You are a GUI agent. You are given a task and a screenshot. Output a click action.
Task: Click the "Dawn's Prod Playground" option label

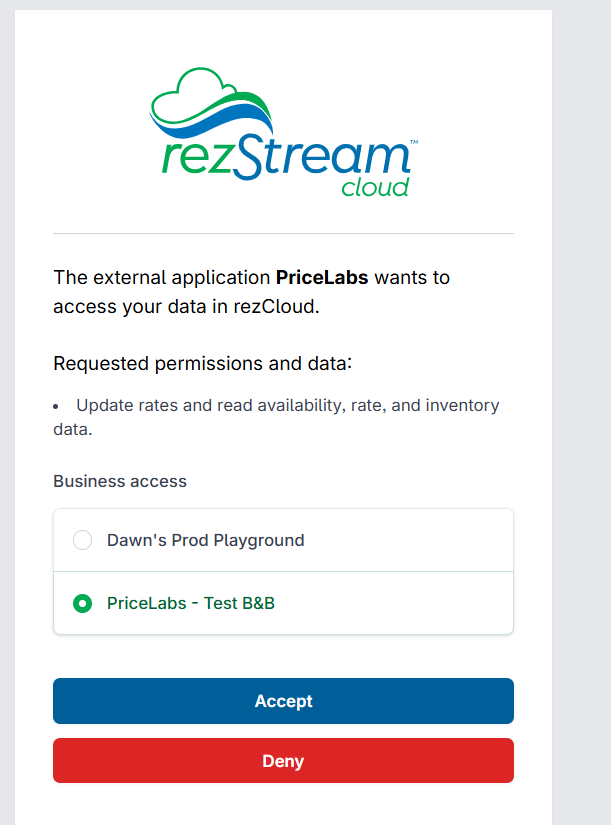pyautogui.click(x=205, y=540)
